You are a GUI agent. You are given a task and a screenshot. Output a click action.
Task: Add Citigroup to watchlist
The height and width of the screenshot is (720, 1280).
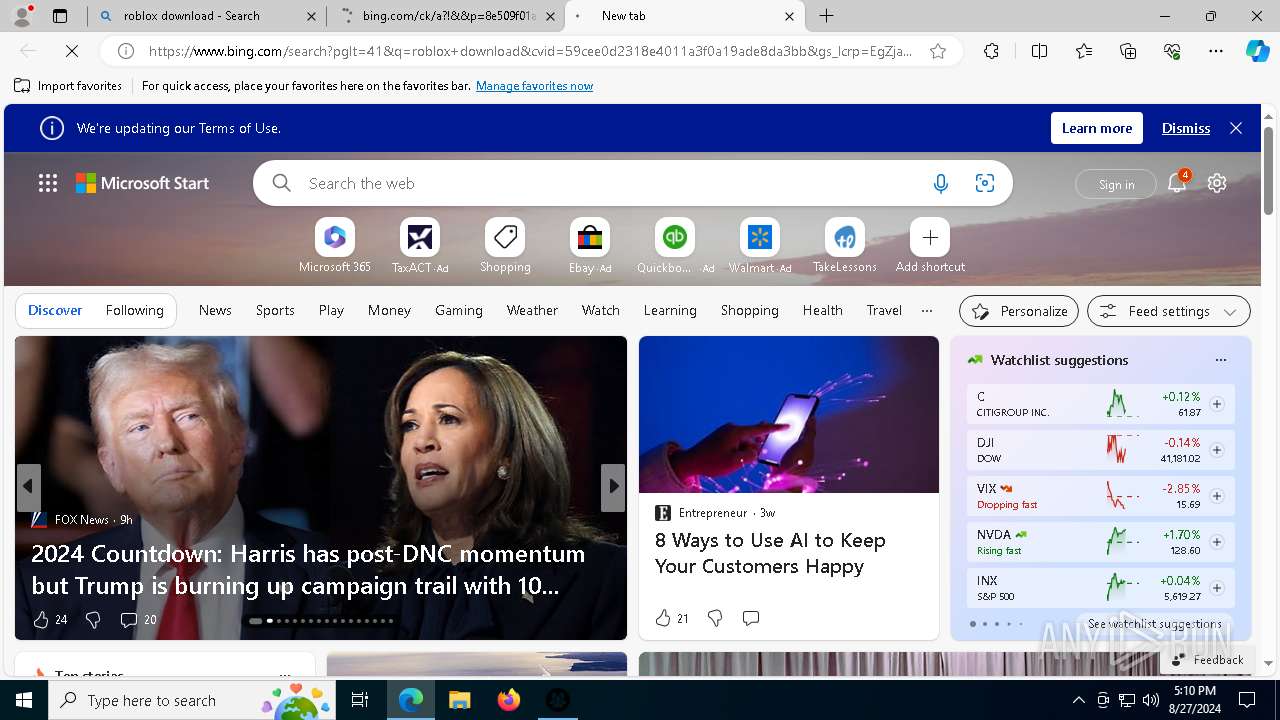point(1217,404)
